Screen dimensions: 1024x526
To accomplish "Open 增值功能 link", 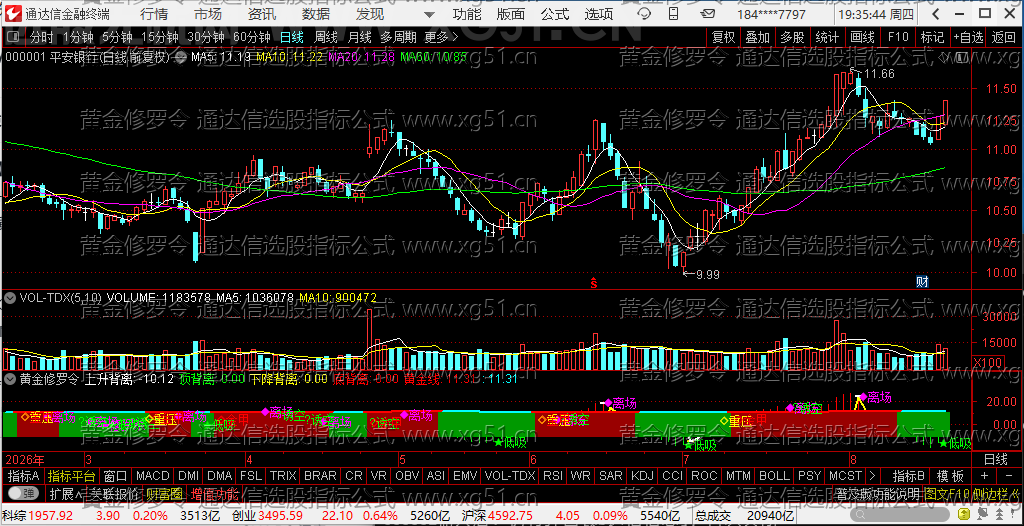I will (214, 493).
